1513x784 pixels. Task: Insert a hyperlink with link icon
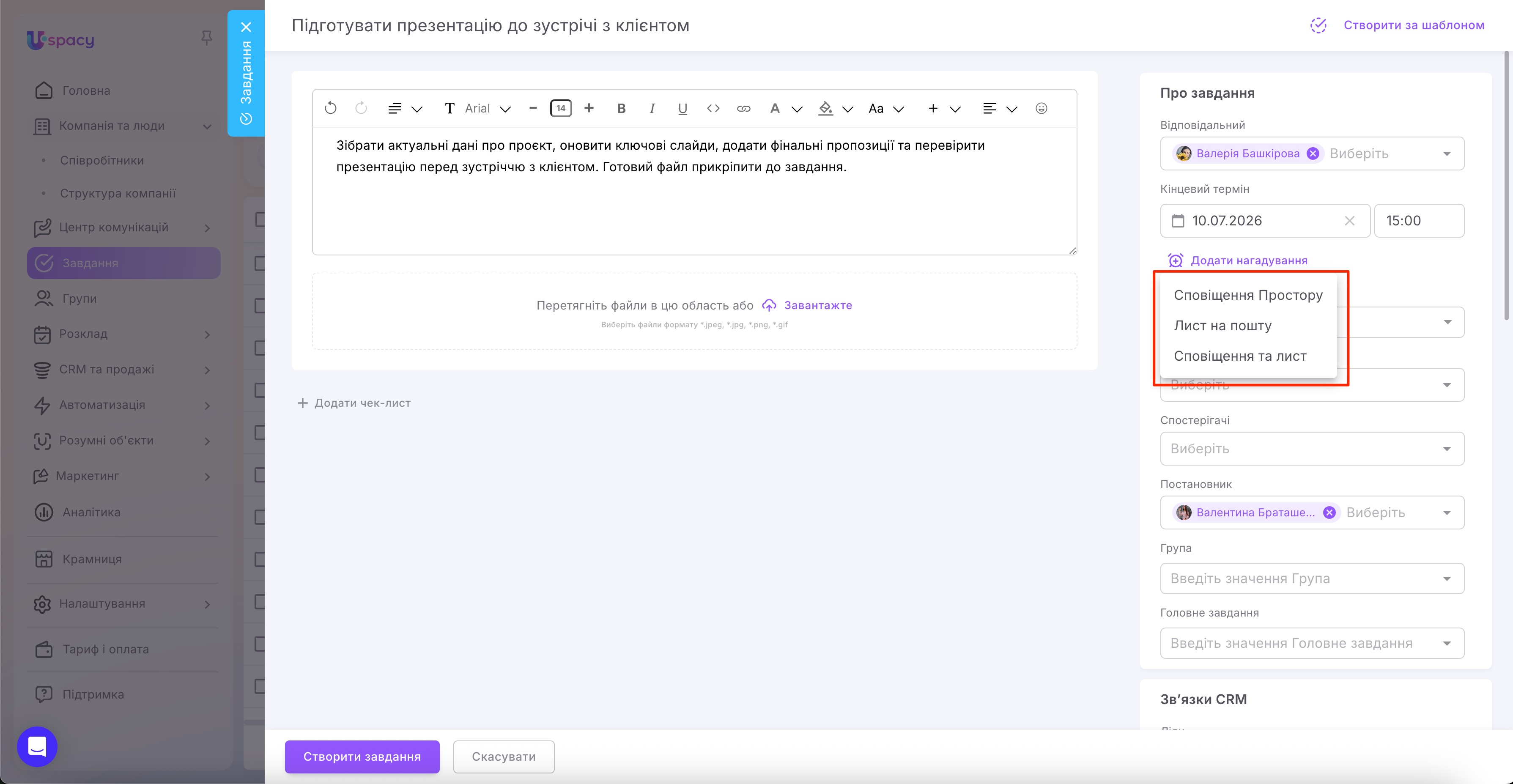(x=743, y=108)
